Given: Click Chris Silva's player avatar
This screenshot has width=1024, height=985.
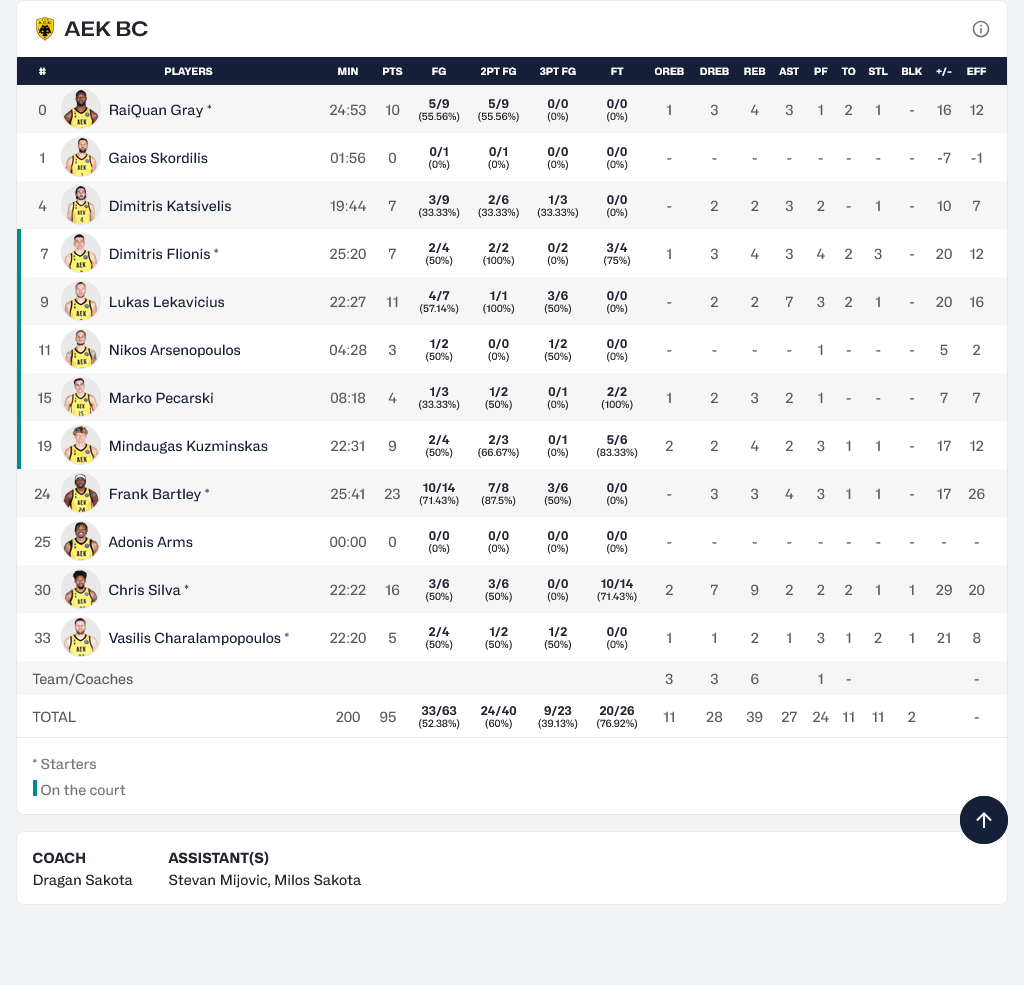Looking at the screenshot, I should pos(81,589).
